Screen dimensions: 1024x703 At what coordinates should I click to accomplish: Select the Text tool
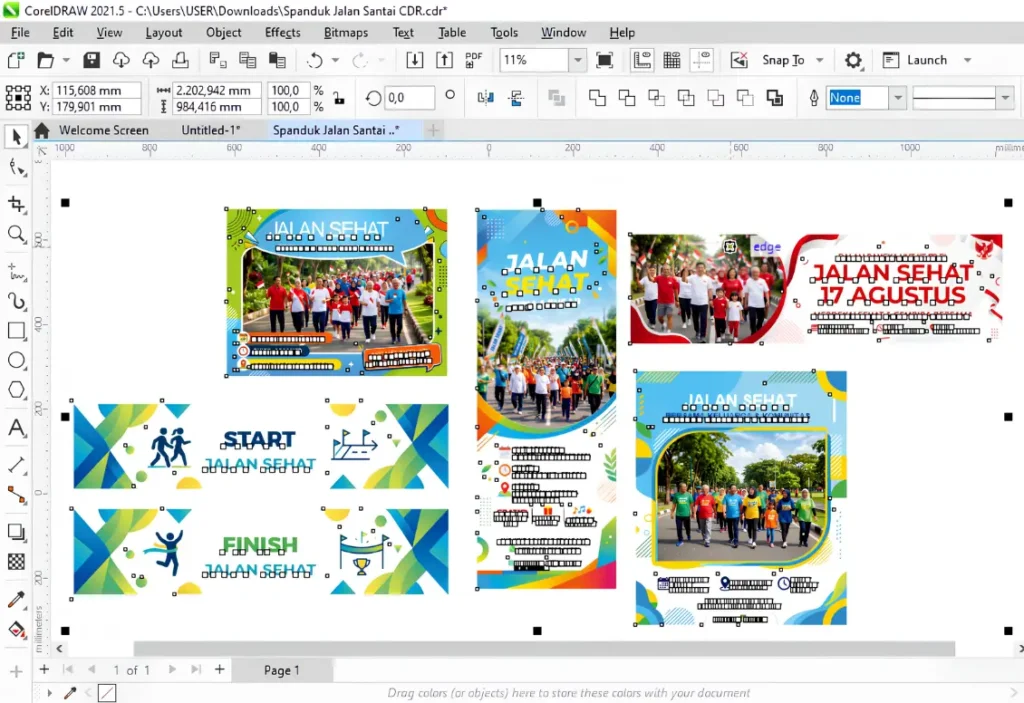pos(16,428)
